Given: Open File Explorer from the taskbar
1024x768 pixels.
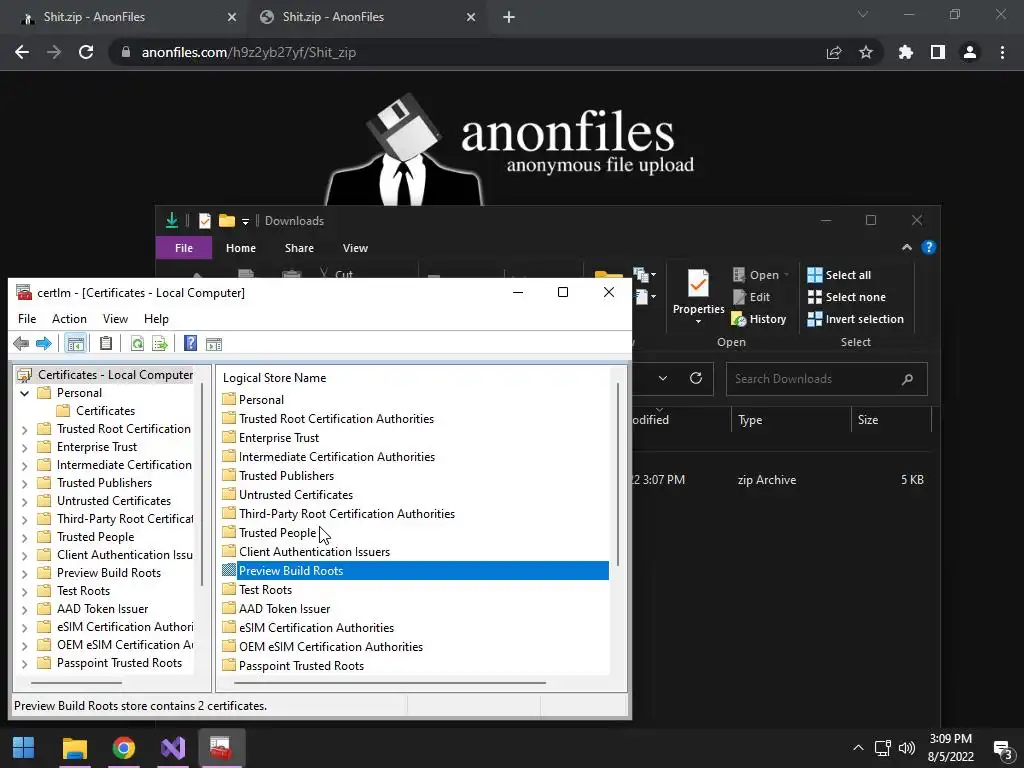Looking at the screenshot, I should (74, 748).
